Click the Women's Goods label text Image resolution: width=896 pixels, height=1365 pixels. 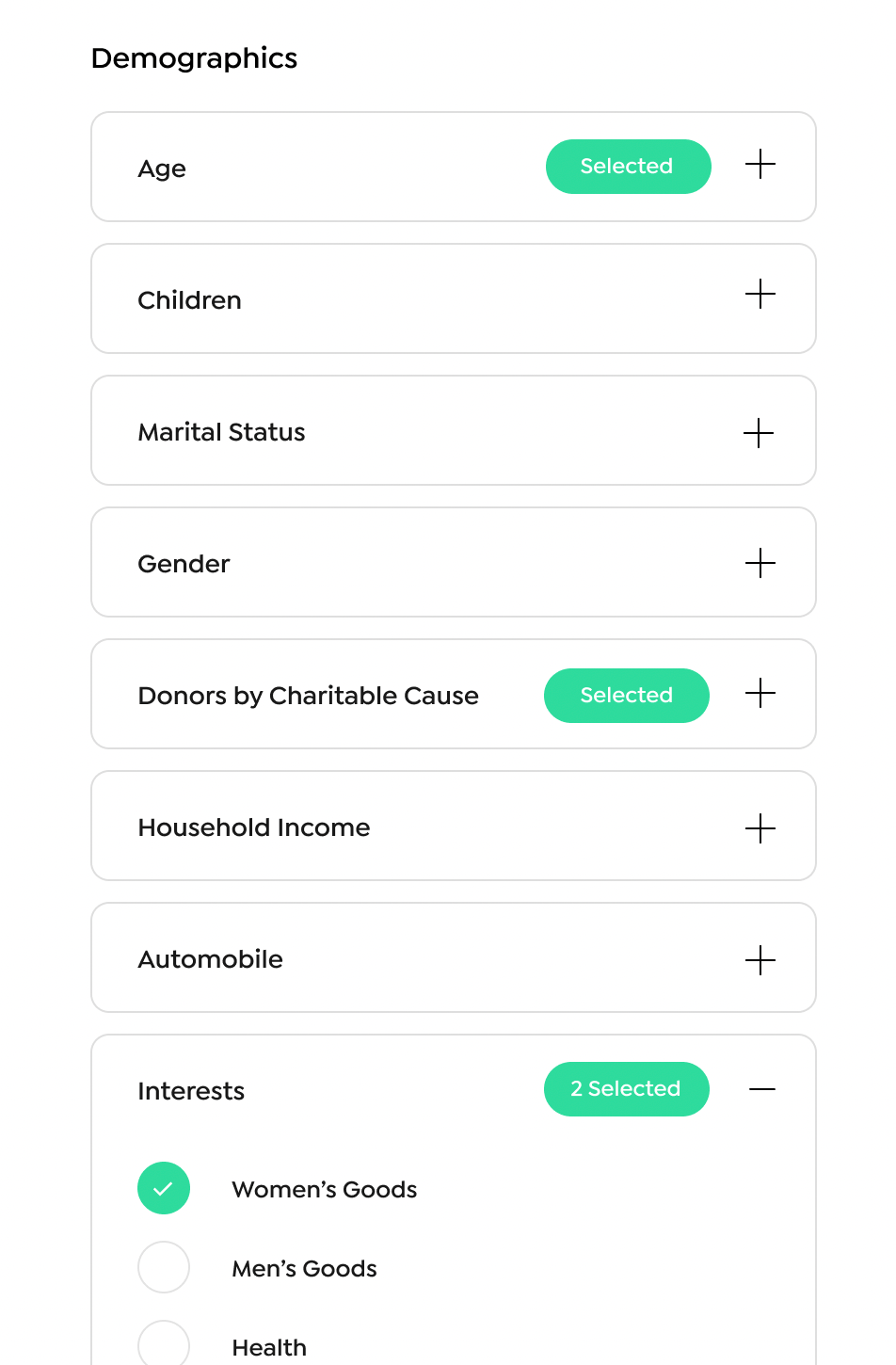[325, 1189]
